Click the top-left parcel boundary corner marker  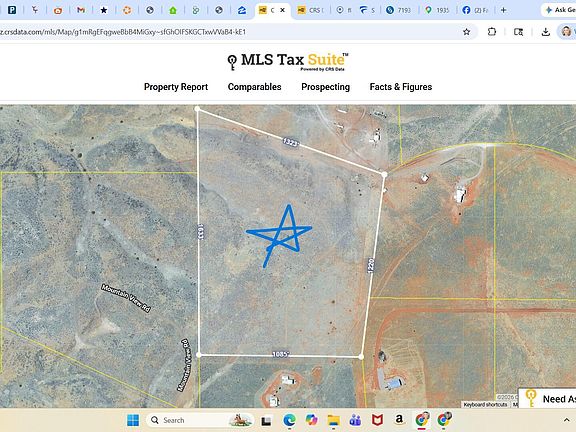197,109
